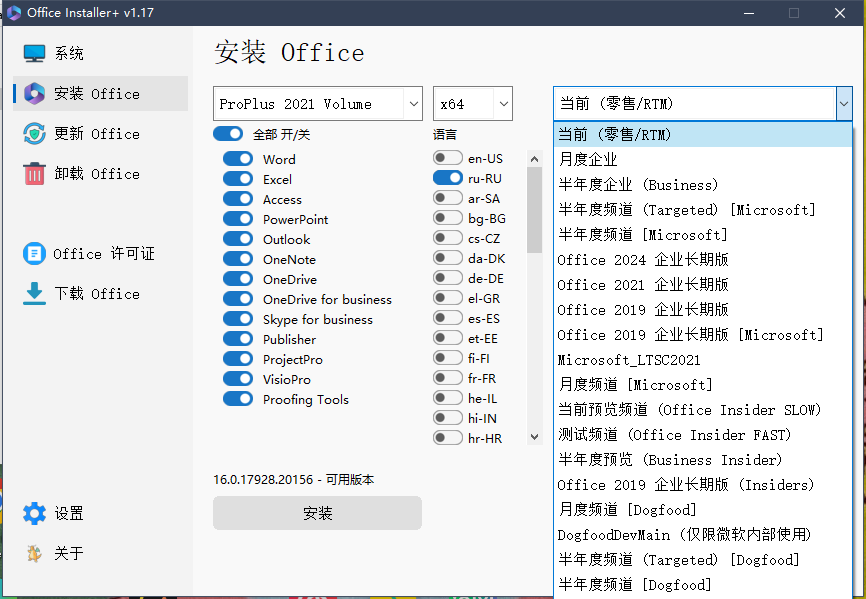Click the Install Office purple icon

[x=35, y=94]
